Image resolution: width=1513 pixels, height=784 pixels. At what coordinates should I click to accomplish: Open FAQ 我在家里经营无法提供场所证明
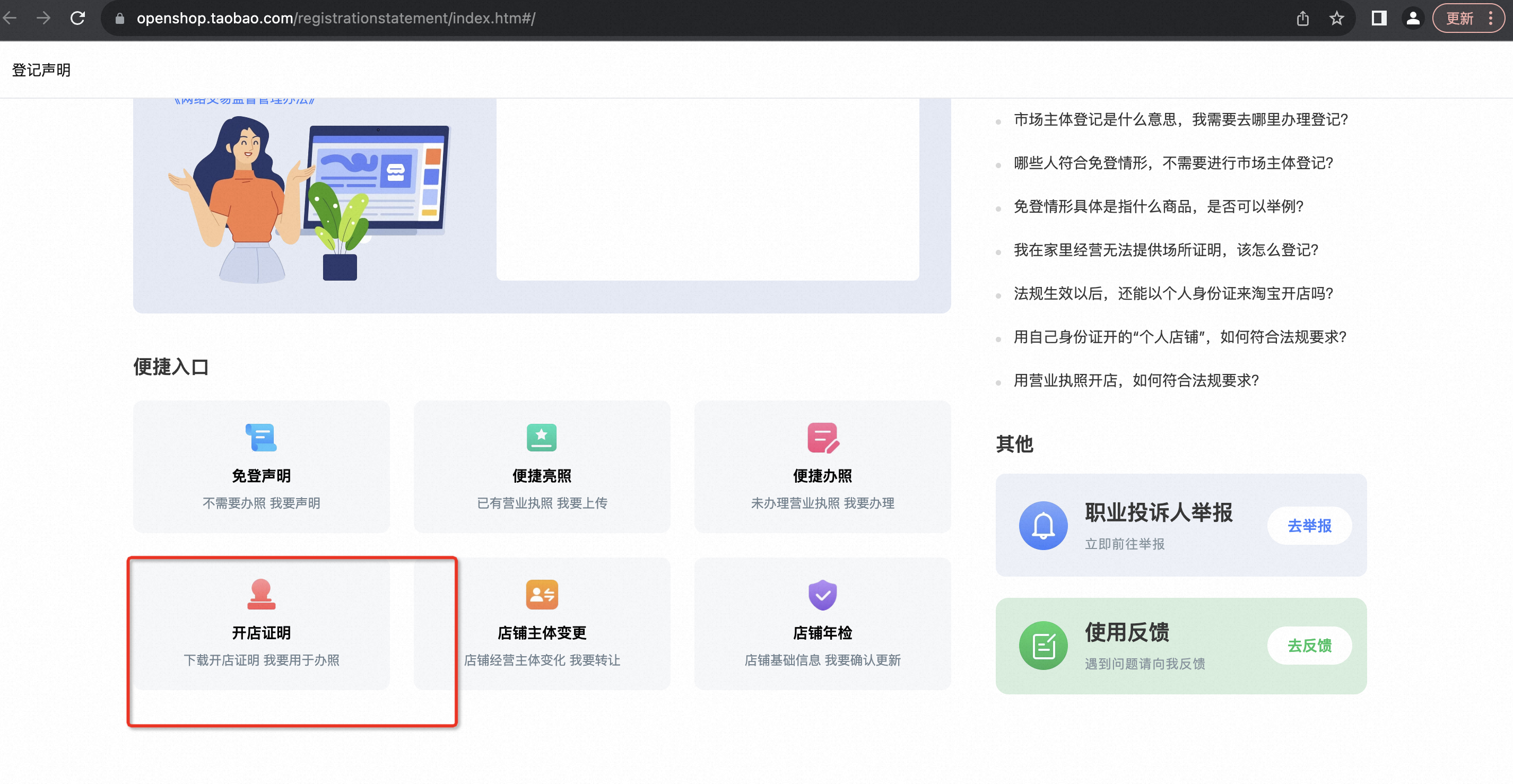pyautogui.click(x=1166, y=250)
